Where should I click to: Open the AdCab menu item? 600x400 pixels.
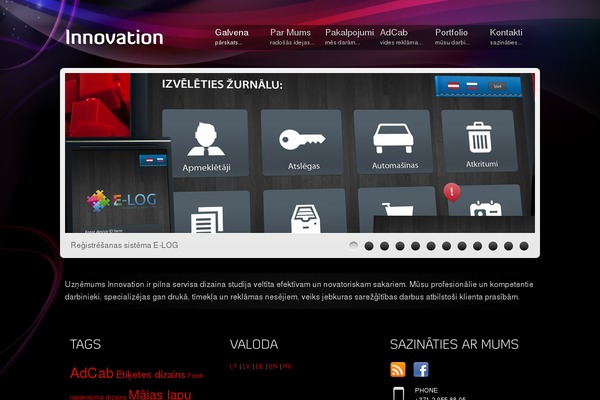pos(401,37)
